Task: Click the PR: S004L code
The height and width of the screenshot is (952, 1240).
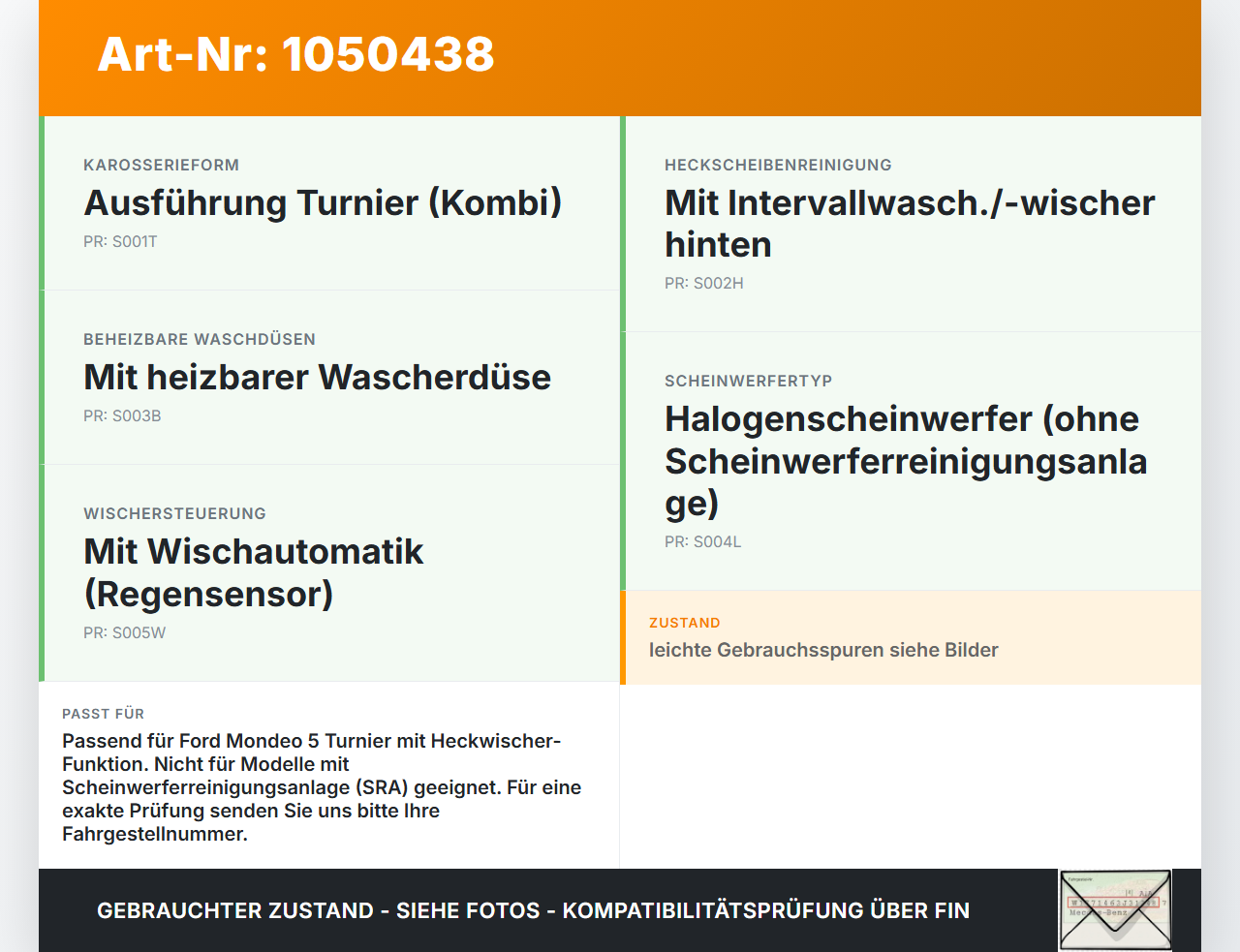Action: pos(702,542)
